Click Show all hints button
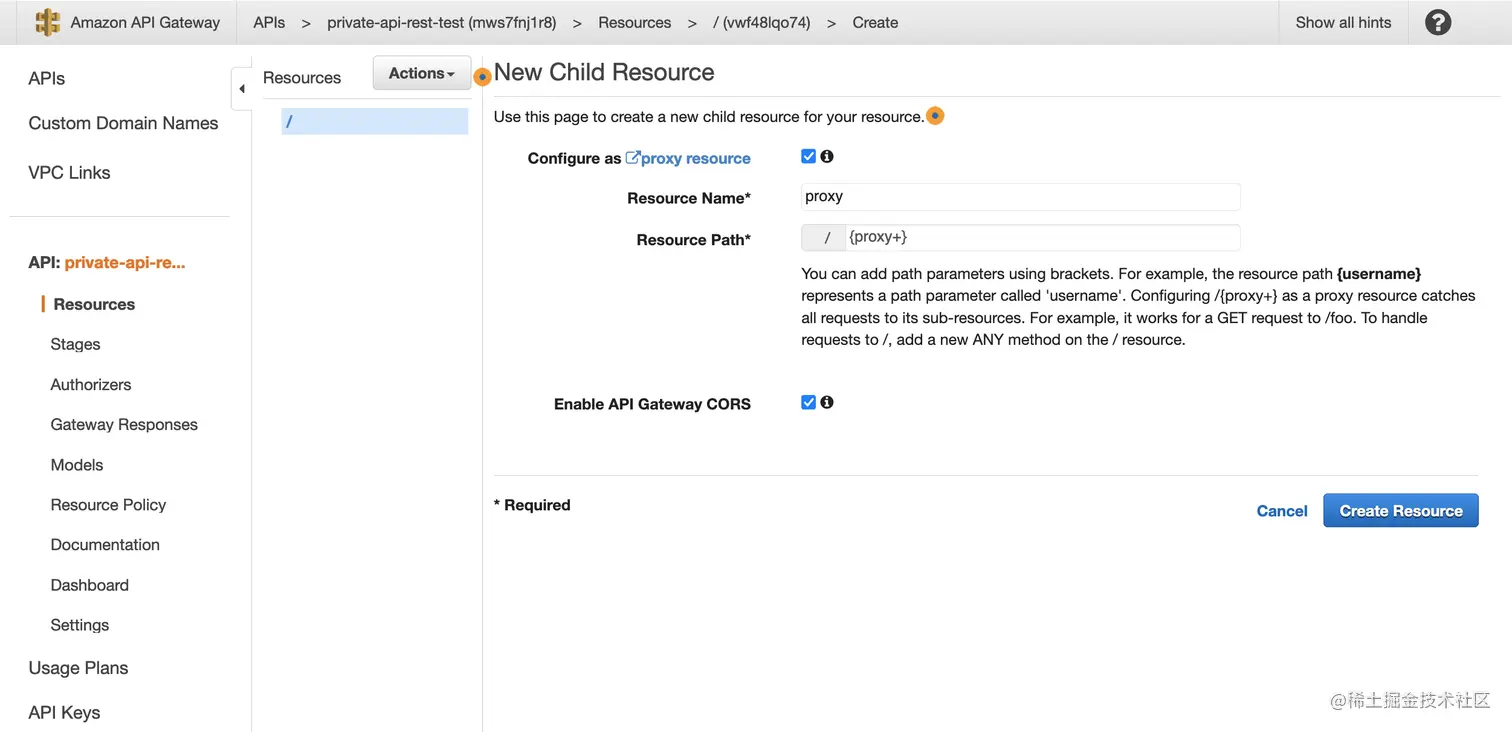 1343,22
